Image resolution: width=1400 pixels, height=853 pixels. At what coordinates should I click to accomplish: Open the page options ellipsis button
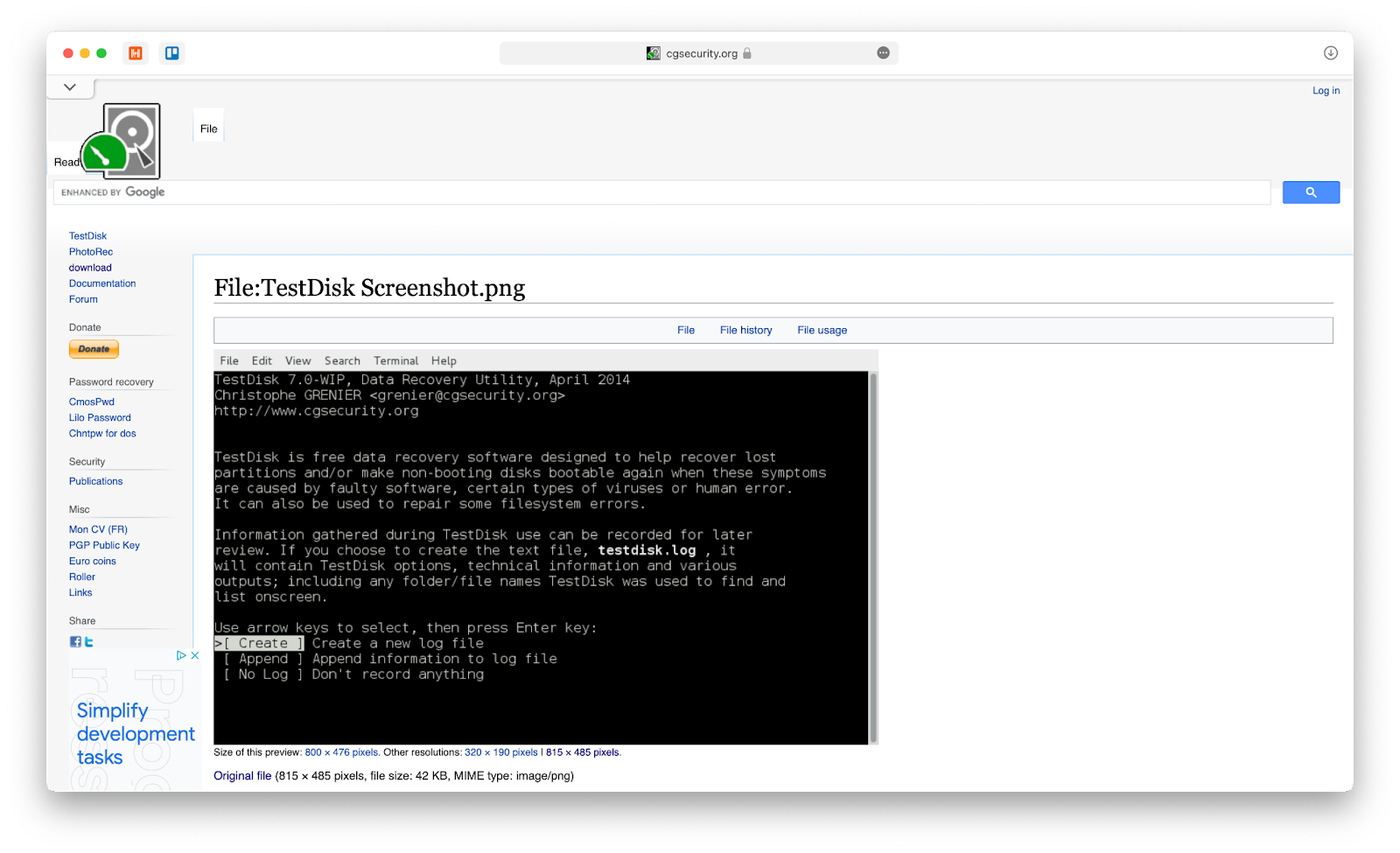pyautogui.click(x=884, y=53)
